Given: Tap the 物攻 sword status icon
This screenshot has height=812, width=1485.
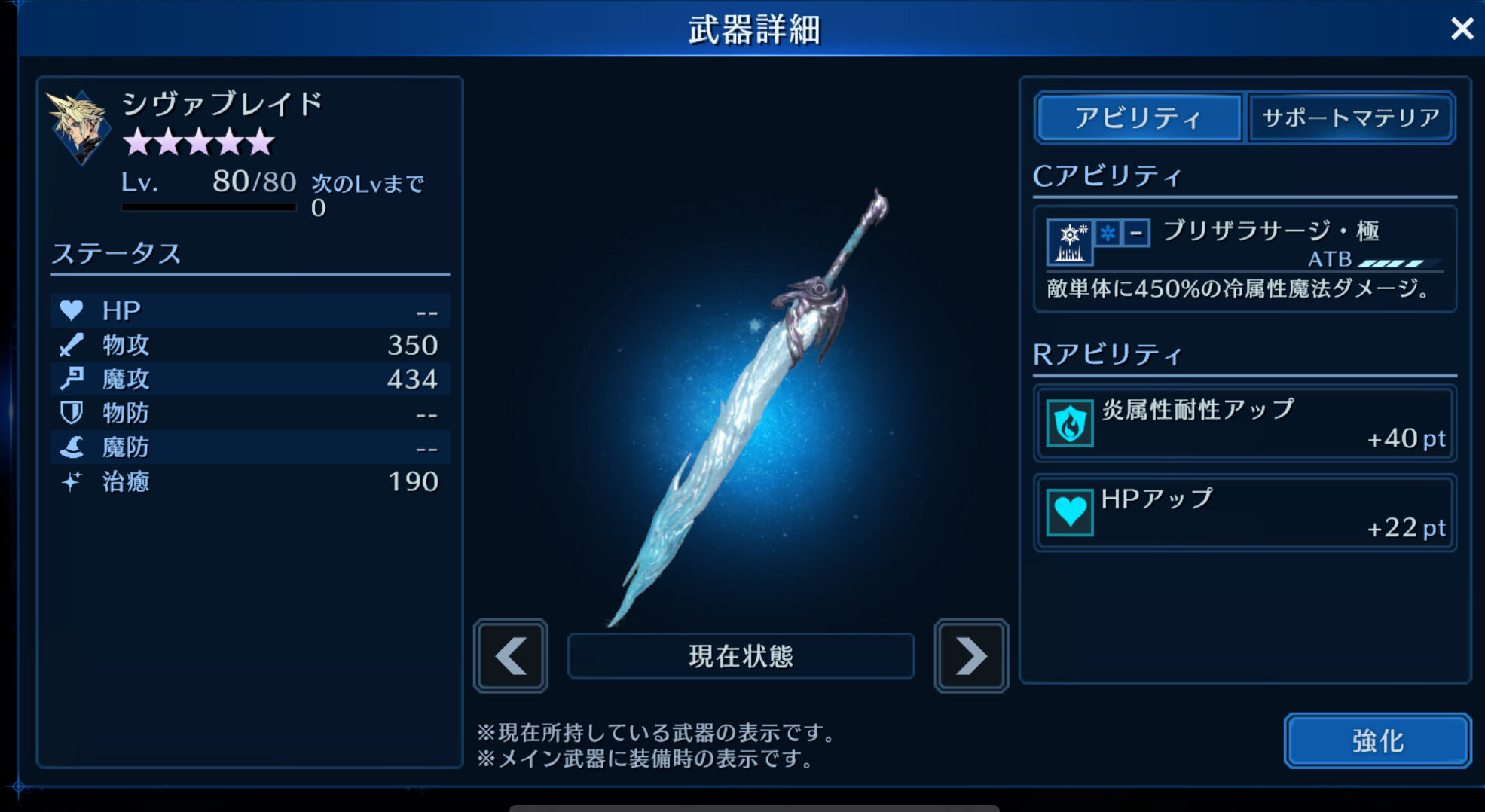Looking at the screenshot, I should click(72, 344).
